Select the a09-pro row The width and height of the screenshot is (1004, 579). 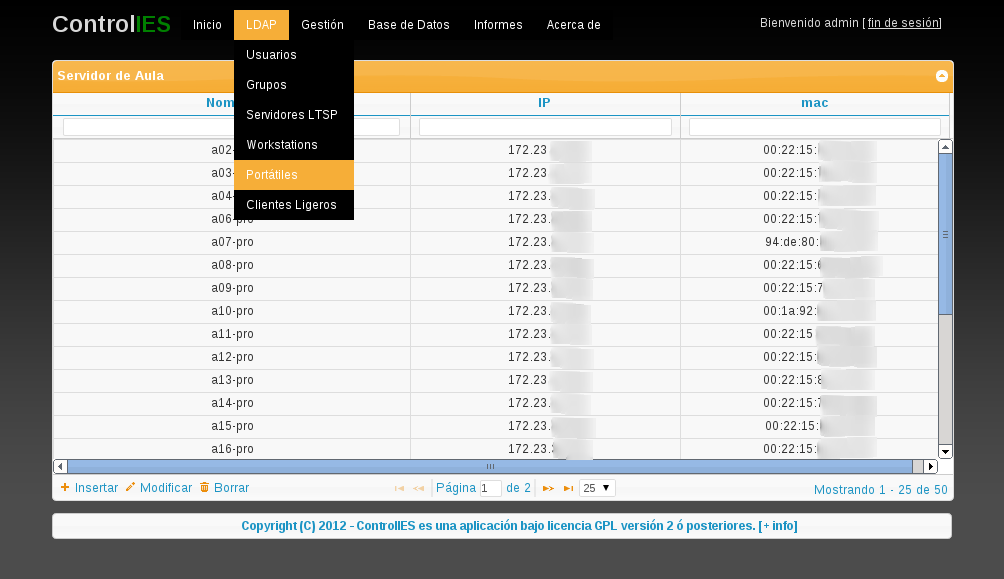click(495, 288)
